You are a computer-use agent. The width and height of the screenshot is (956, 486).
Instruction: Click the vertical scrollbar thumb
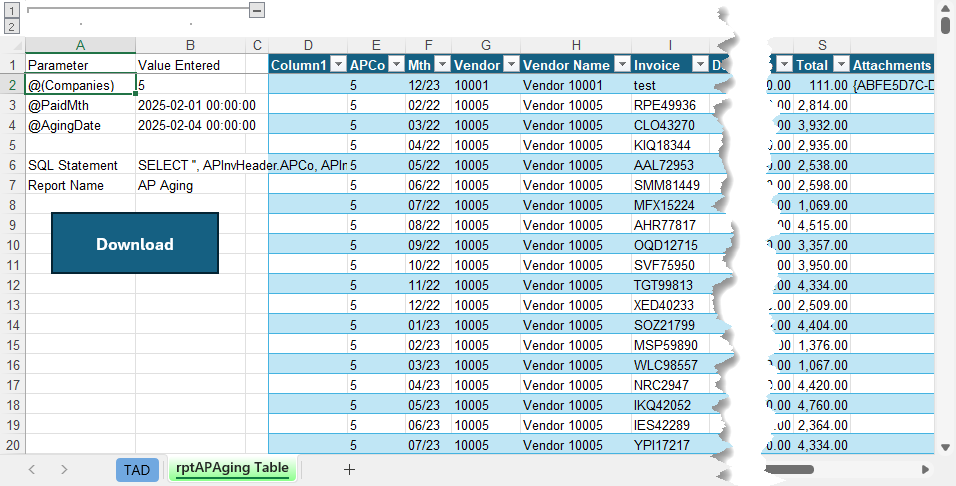(945, 25)
